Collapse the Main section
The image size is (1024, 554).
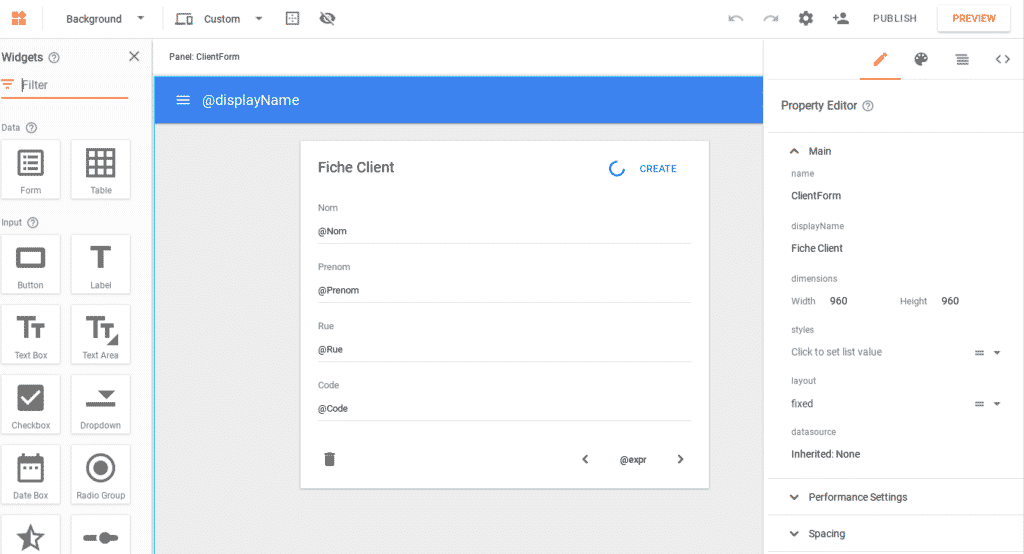pos(794,151)
